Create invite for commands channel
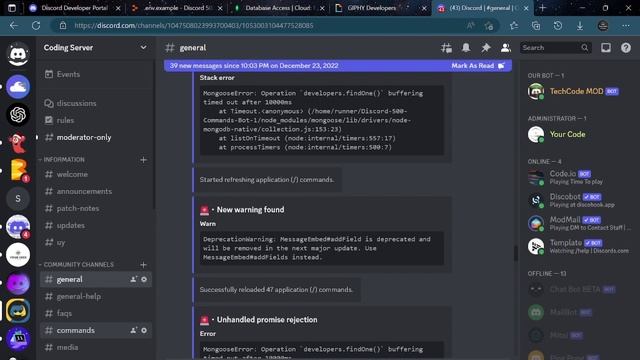640x360 pixels. pyautogui.click(x=133, y=330)
